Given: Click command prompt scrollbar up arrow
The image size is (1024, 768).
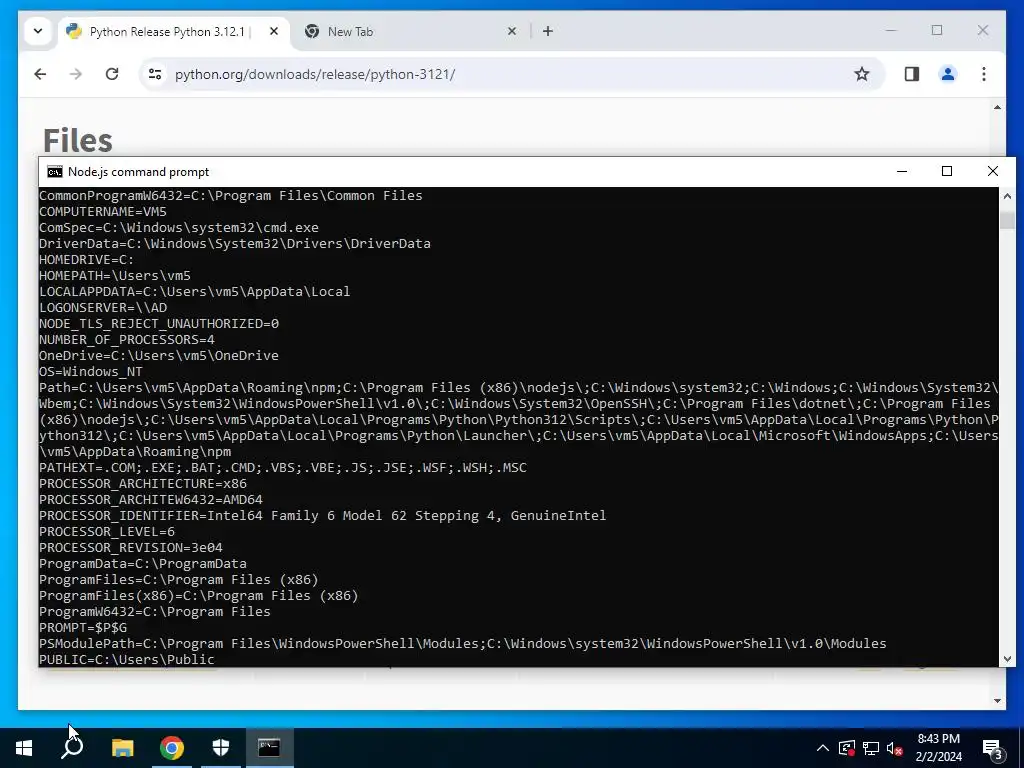Looking at the screenshot, I should (1007, 196).
